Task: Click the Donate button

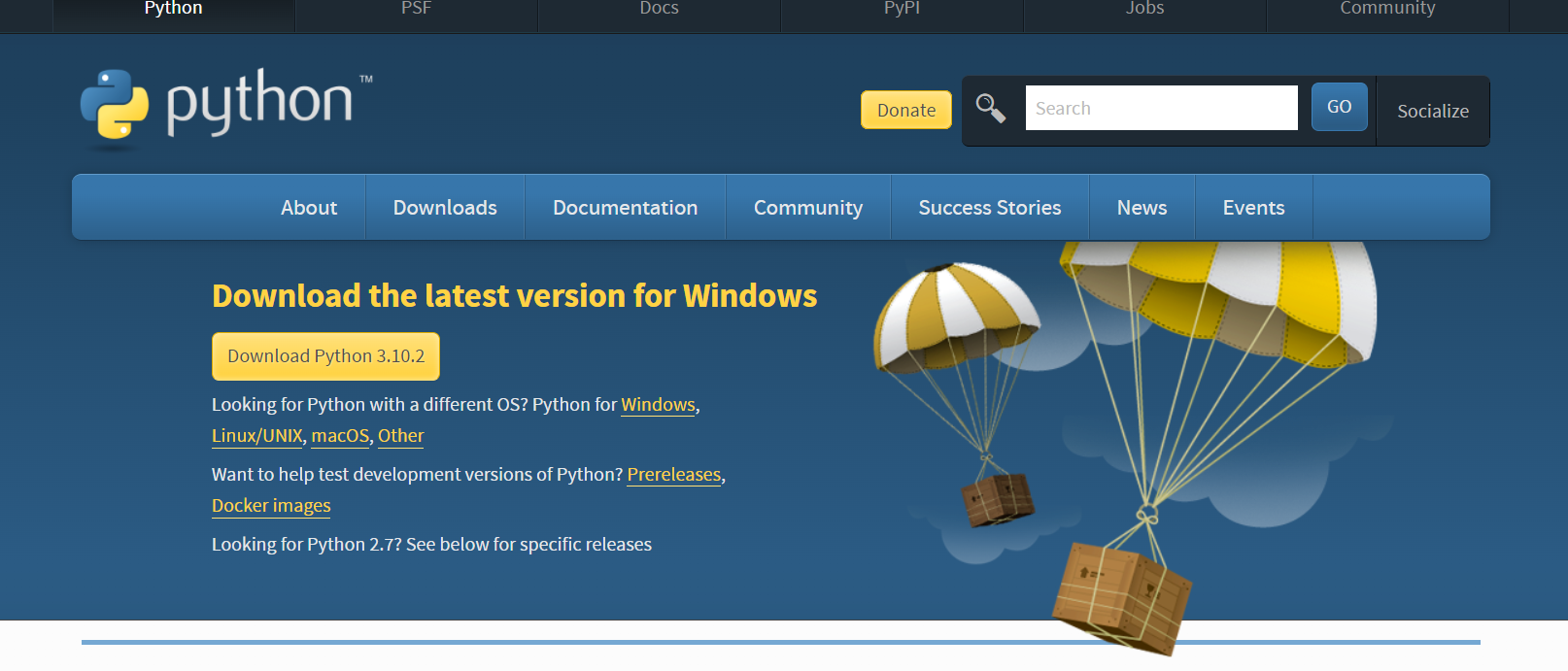Action: pos(906,110)
